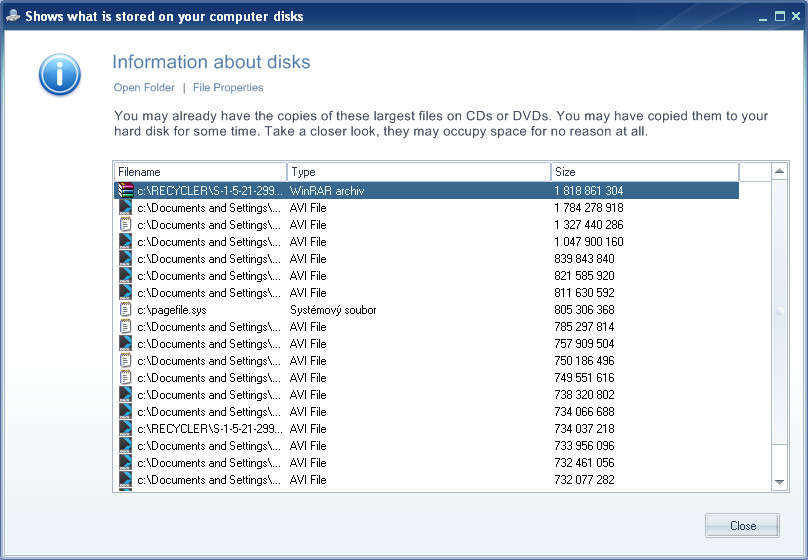Click the application icon in title bar
Screen dimensions: 808x560
pos(13,16)
